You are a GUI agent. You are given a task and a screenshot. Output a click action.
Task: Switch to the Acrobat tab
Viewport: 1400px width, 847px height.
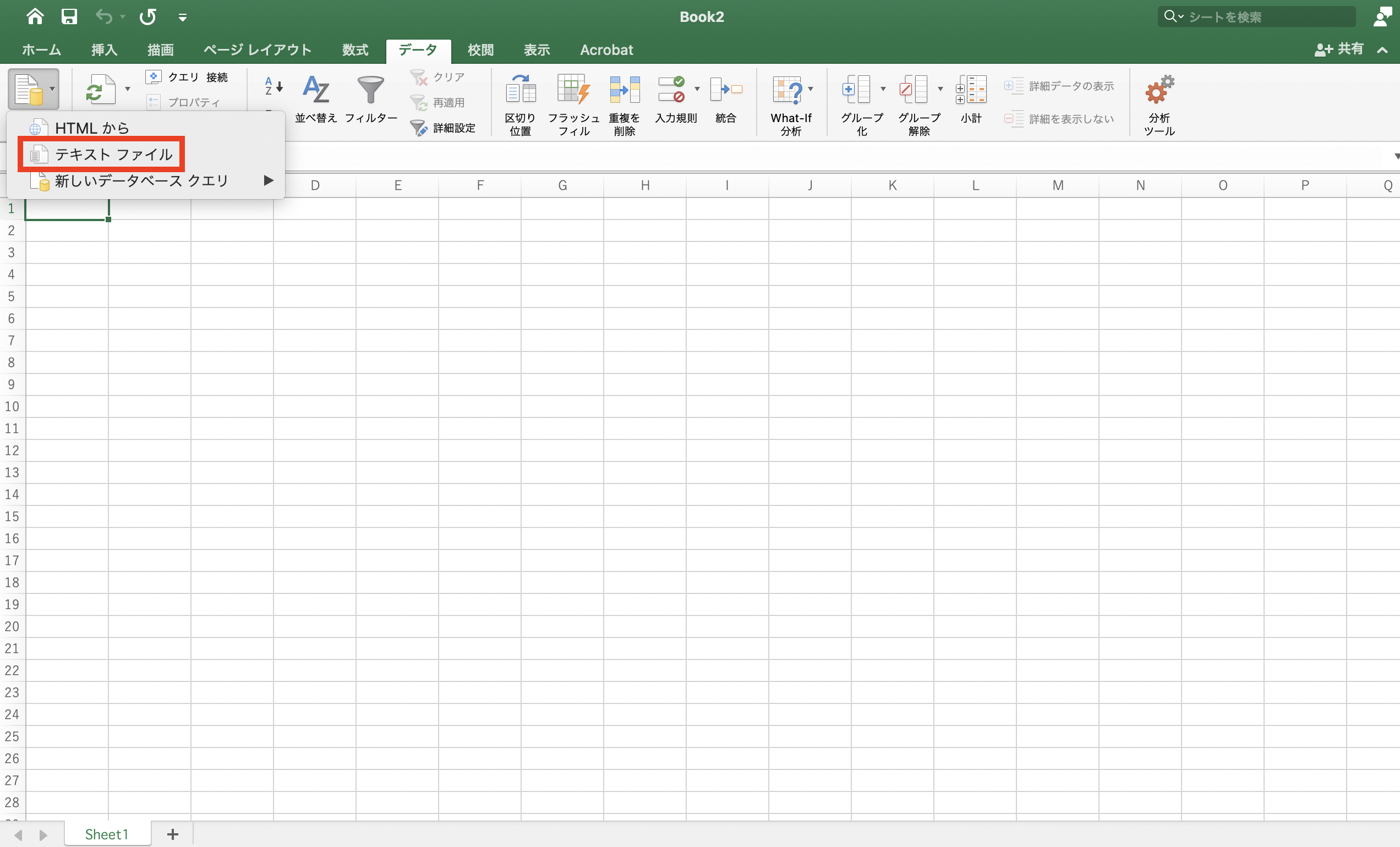point(606,50)
